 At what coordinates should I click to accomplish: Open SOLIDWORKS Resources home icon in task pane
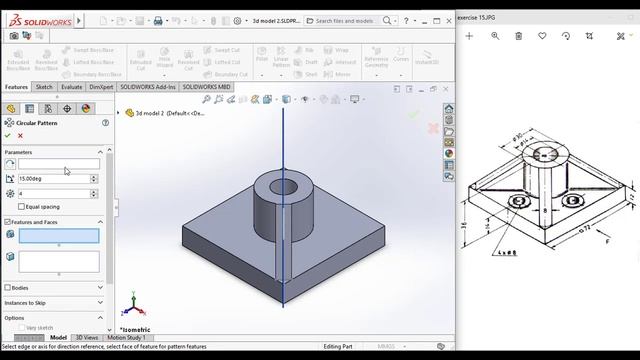449,109
